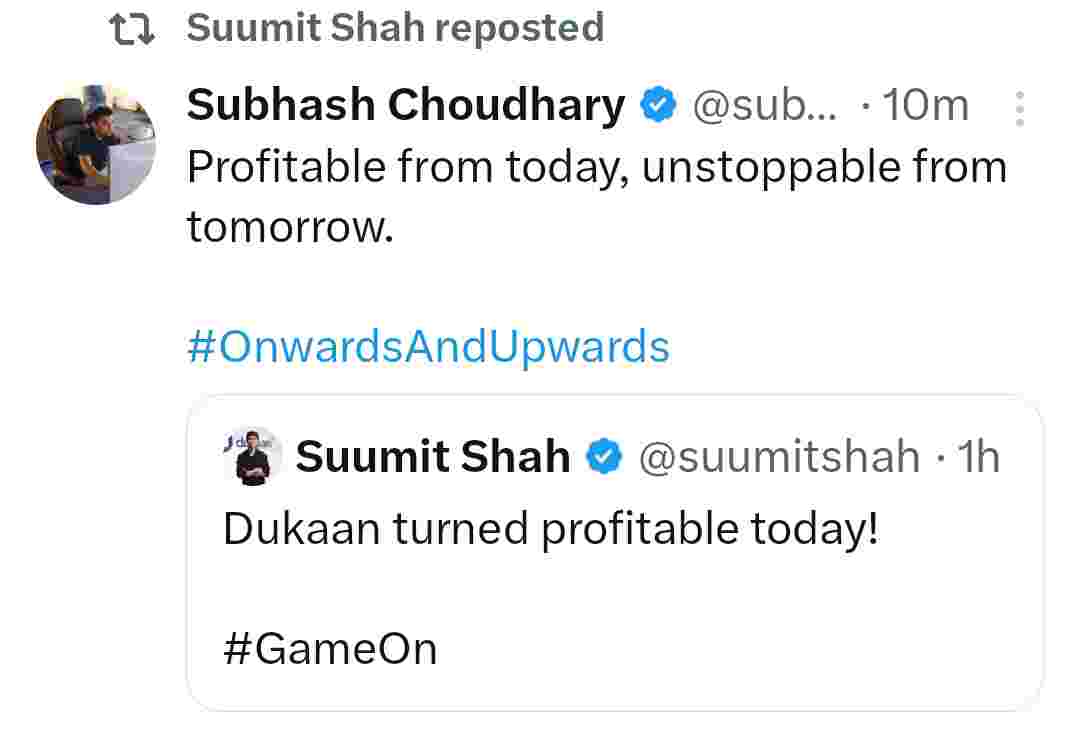Image resolution: width=1080 pixels, height=737 pixels.
Task: Tap the #GameOn text in quoted post
Action: [x=330, y=649]
